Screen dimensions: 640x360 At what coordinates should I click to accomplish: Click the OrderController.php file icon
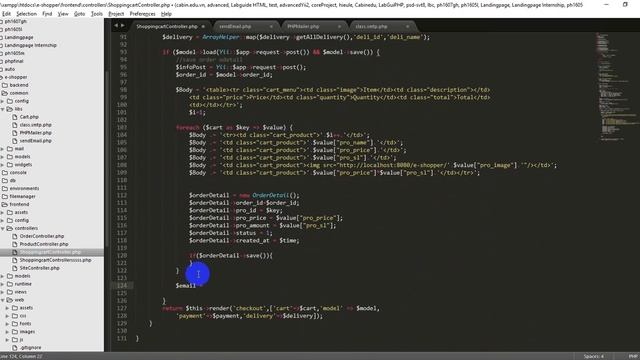pyautogui.click(x=15, y=236)
